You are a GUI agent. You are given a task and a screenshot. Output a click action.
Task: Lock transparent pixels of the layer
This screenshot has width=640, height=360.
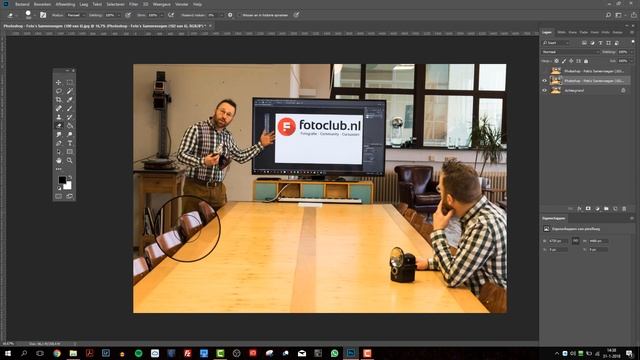pos(556,61)
